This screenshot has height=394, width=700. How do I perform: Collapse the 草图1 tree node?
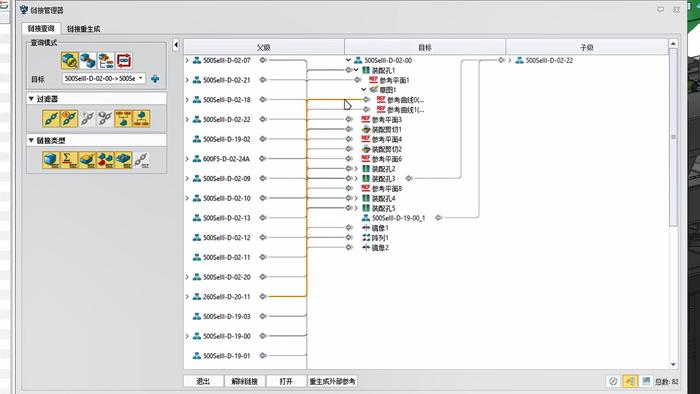(364, 90)
